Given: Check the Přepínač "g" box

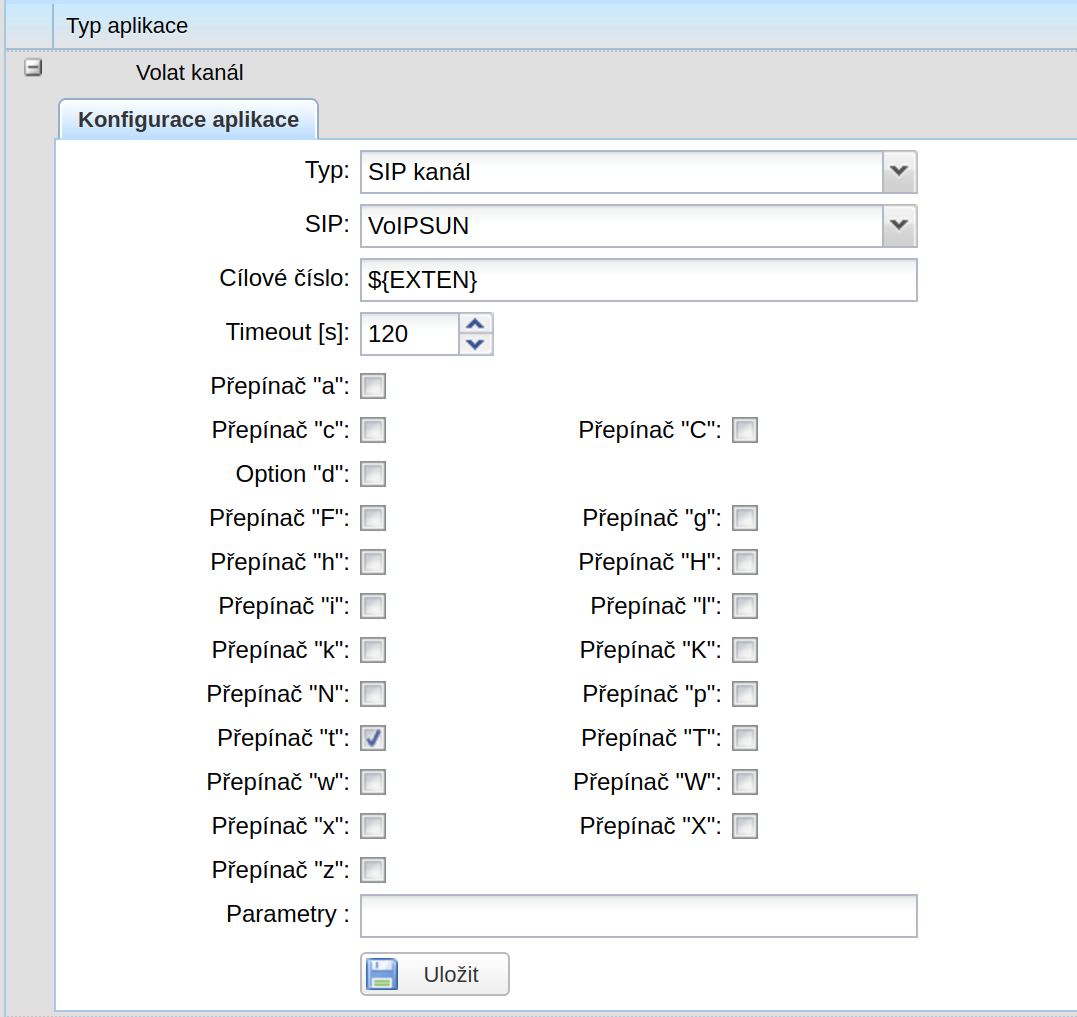Looking at the screenshot, I should click(745, 518).
